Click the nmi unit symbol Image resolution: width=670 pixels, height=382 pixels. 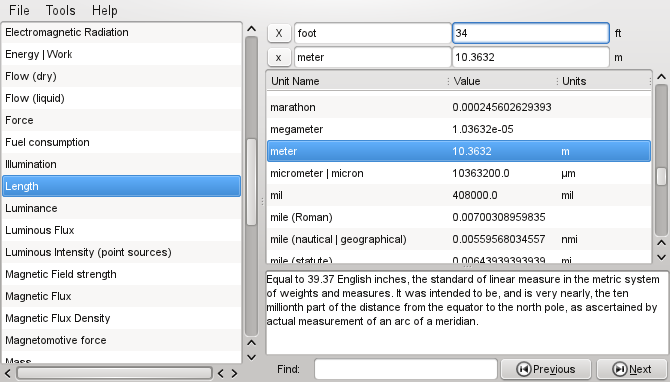[x=569, y=239]
